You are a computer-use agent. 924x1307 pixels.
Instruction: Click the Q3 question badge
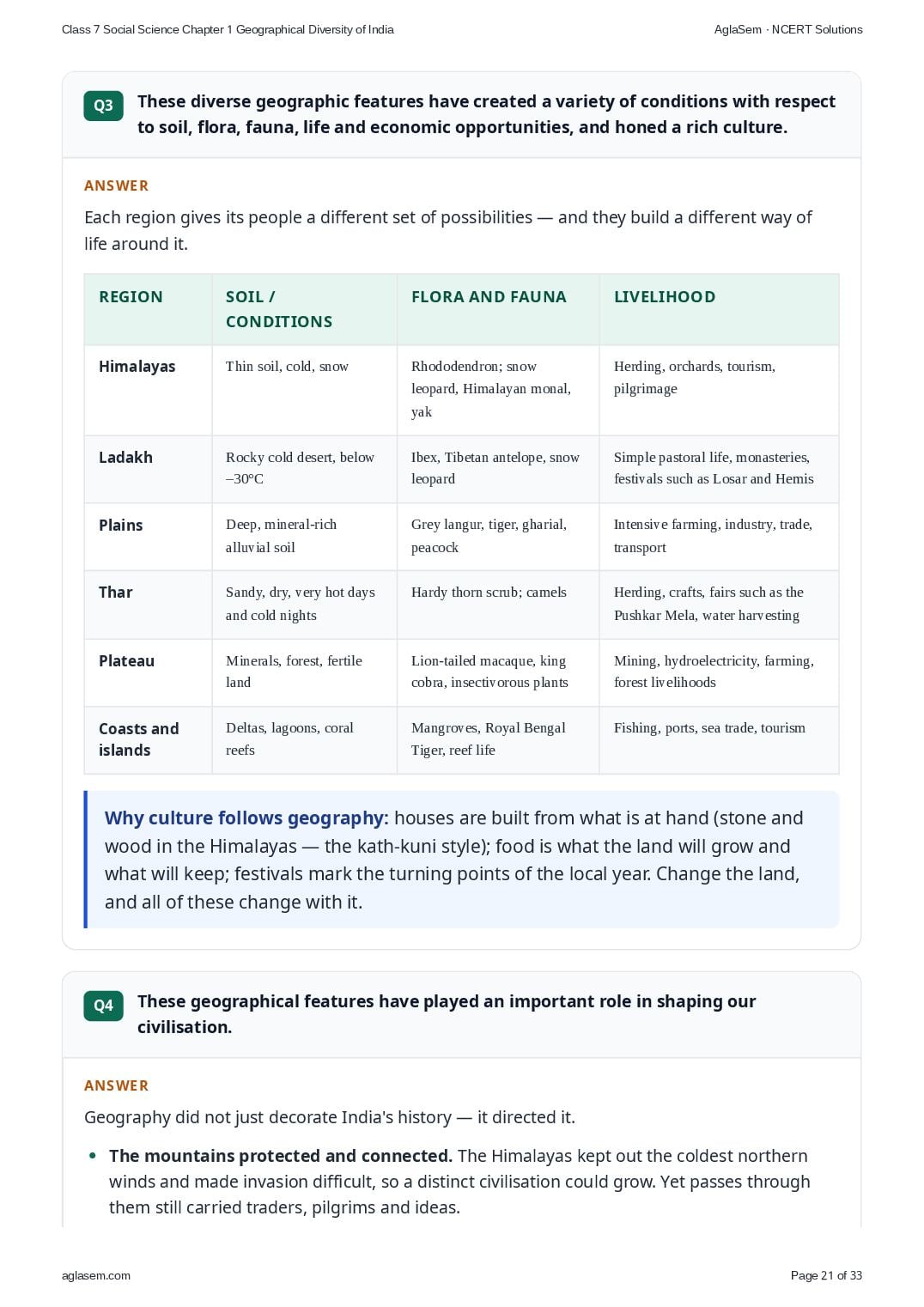(103, 106)
